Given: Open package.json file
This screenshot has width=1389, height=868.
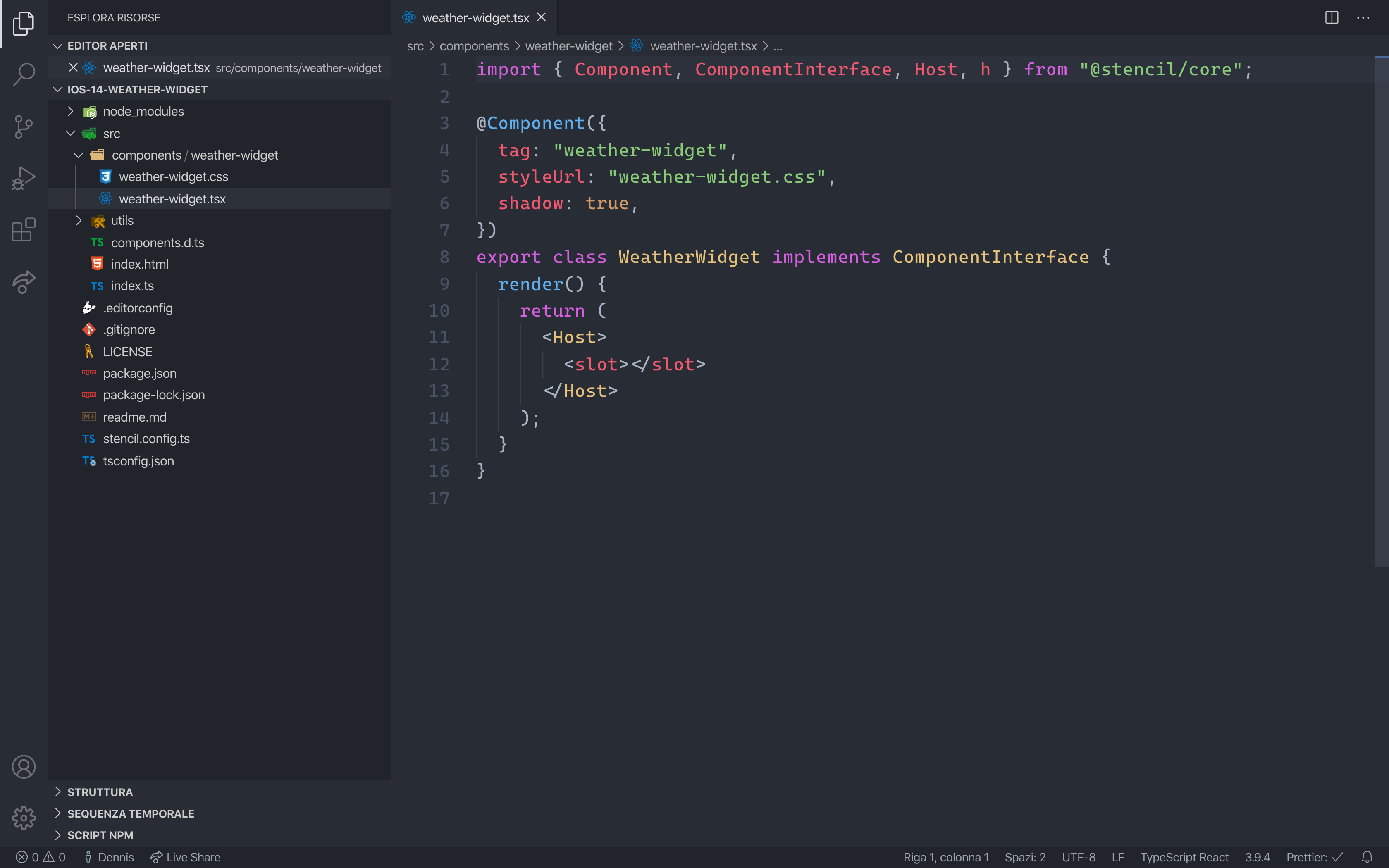Looking at the screenshot, I should point(219,373).
